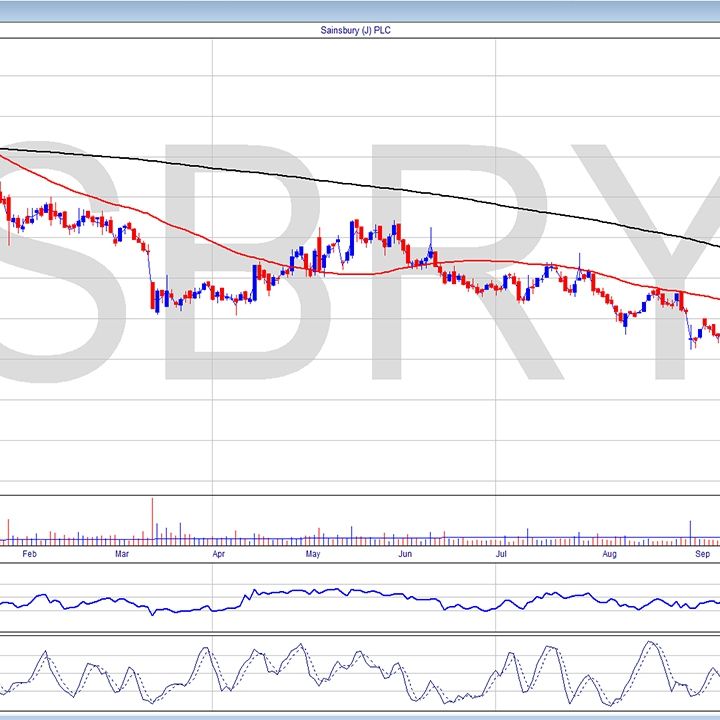The height and width of the screenshot is (720, 720).
Task: Click the tallest red volume bar in March
Action: (x=153, y=522)
